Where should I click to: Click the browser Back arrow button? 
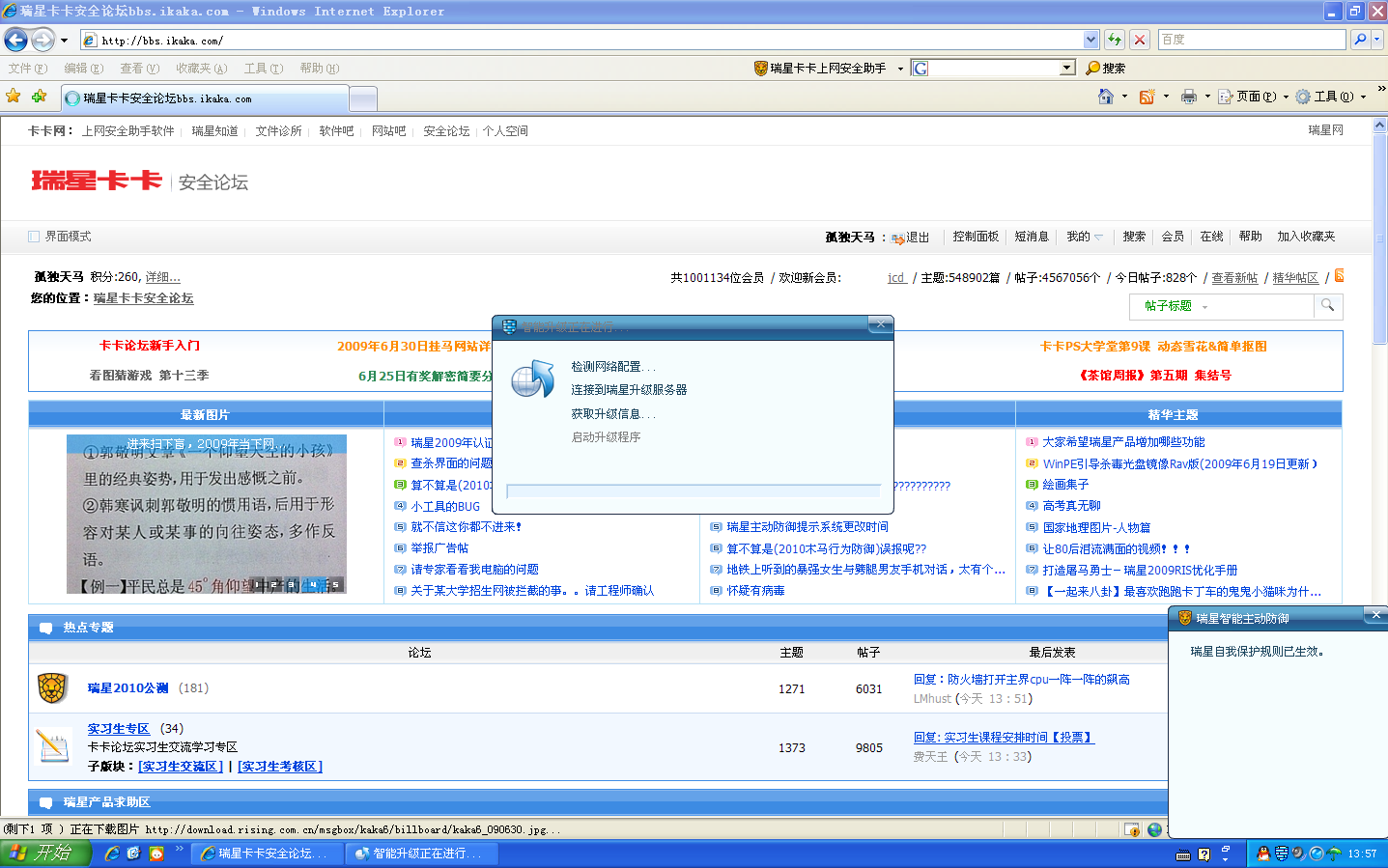15,40
